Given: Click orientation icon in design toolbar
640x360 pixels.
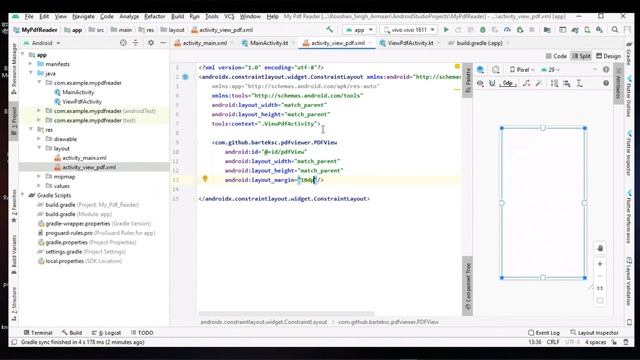Looking at the screenshot, I should (x=495, y=70).
